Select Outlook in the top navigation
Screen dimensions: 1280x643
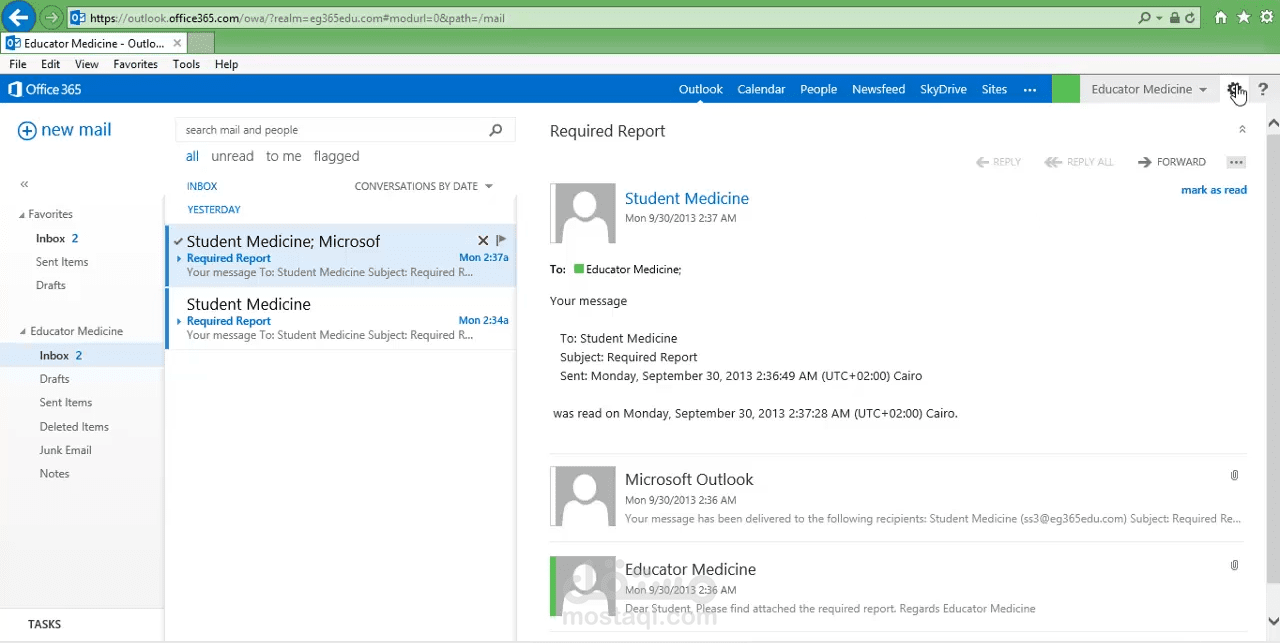tap(700, 89)
